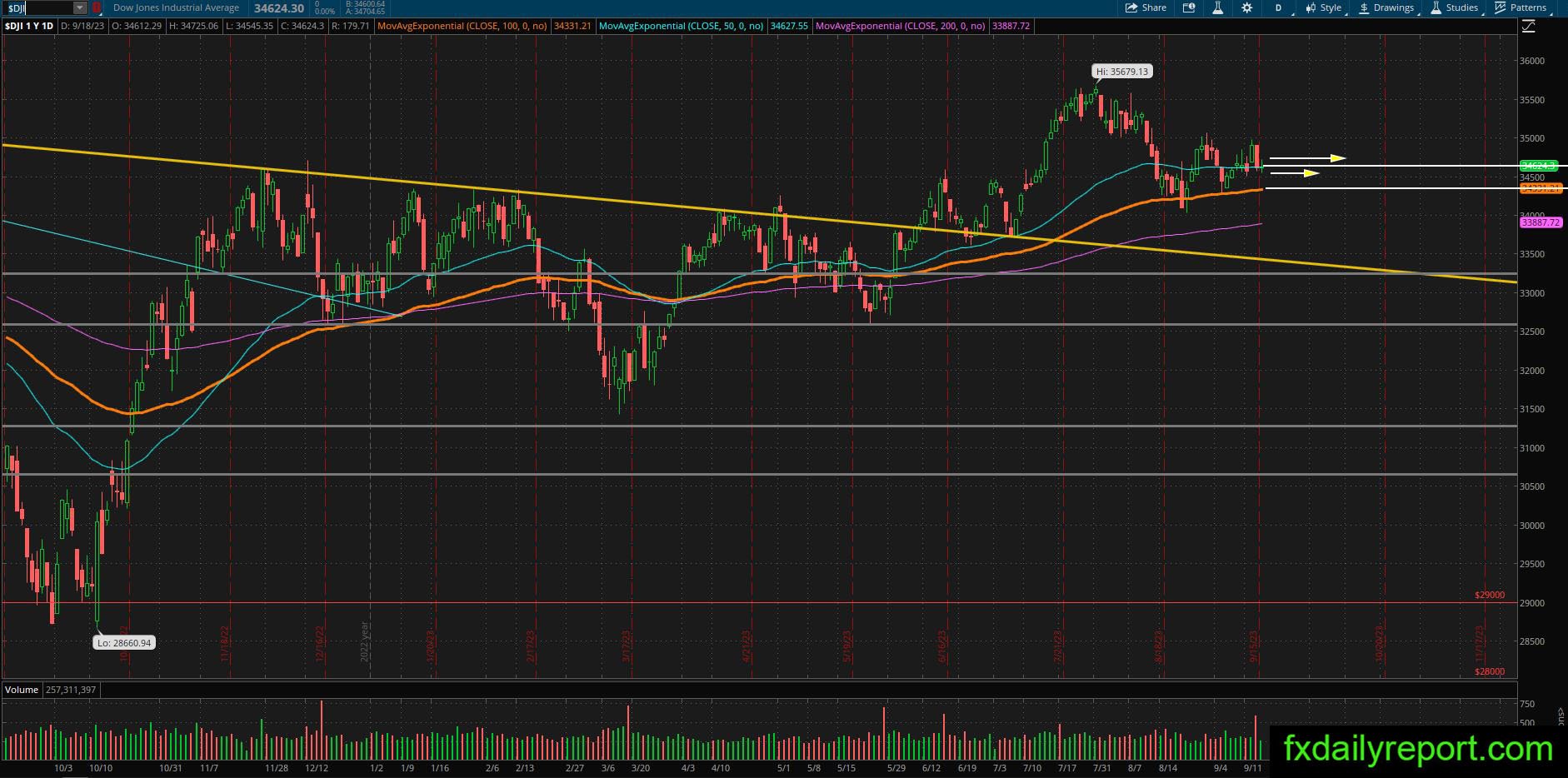Click the 32000 price axis label
Image resolution: width=1568 pixels, height=778 pixels.
[x=1531, y=371]
